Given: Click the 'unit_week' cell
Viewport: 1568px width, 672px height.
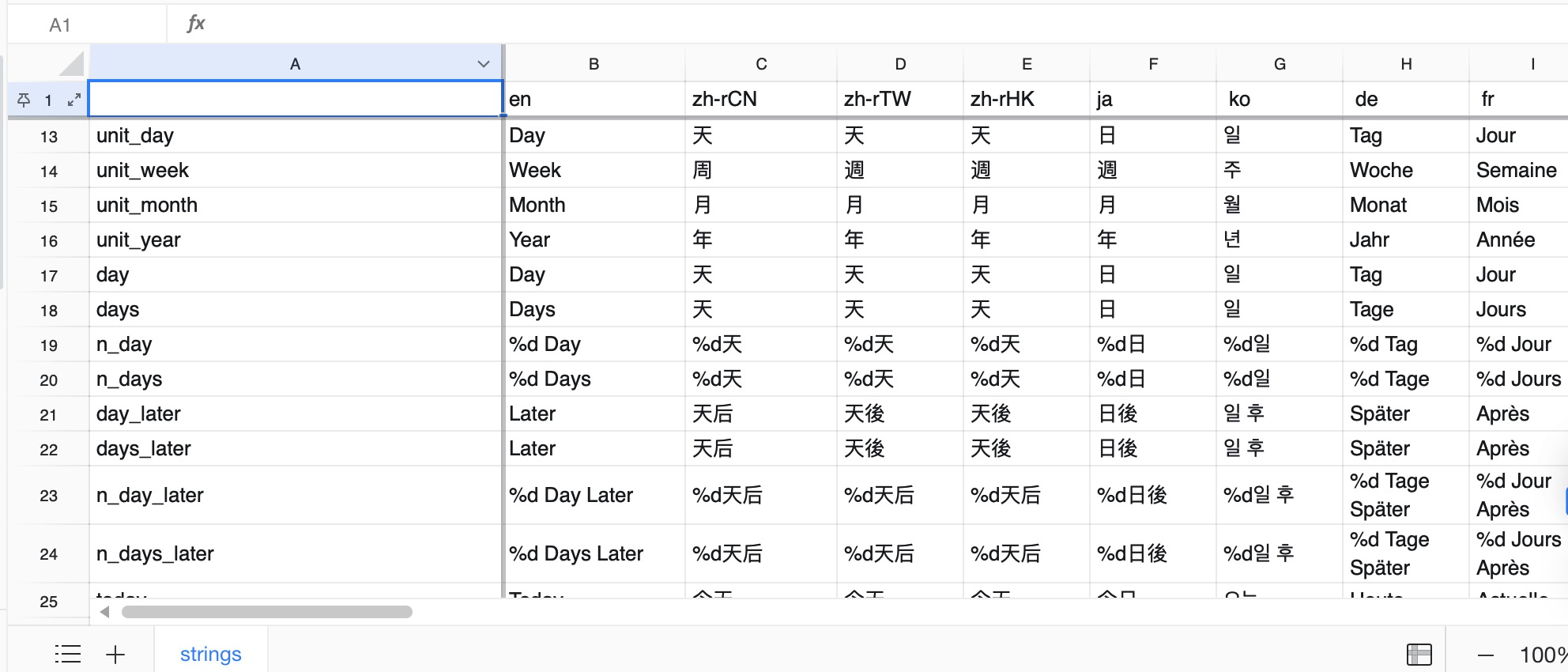Looking at the screenshot, I should pos(295,170).
